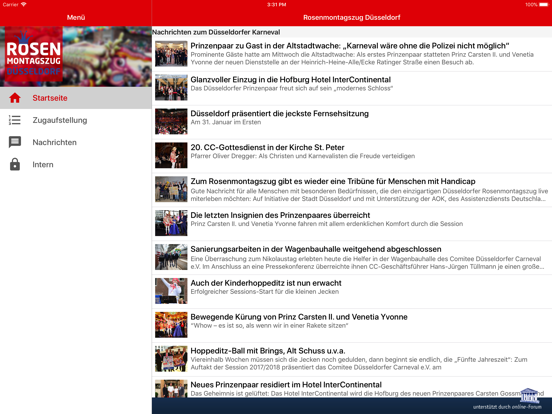Image resolution: width=552 pixels, height=414 pixels.
Task: Click the list icon beside Zugaufstellung
Action: pyautogui.click(x=15, y=120)
